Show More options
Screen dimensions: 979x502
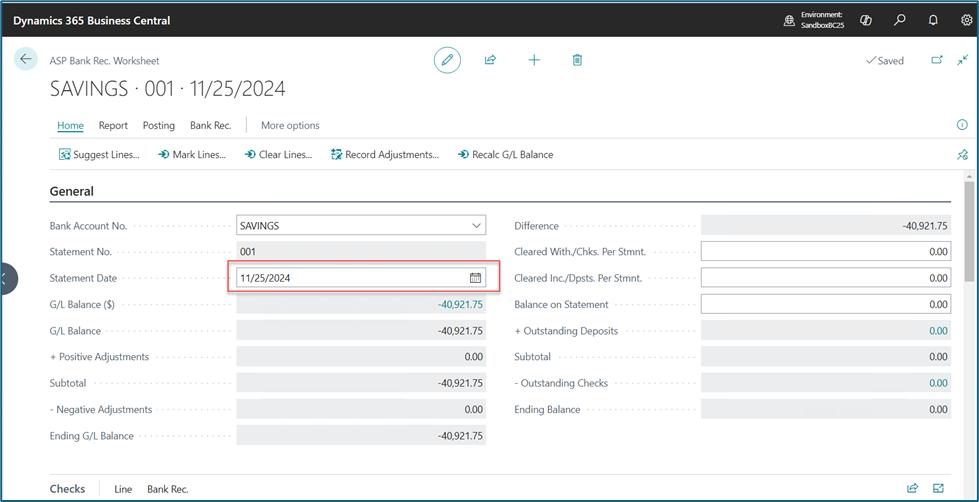tap(290, 125)
